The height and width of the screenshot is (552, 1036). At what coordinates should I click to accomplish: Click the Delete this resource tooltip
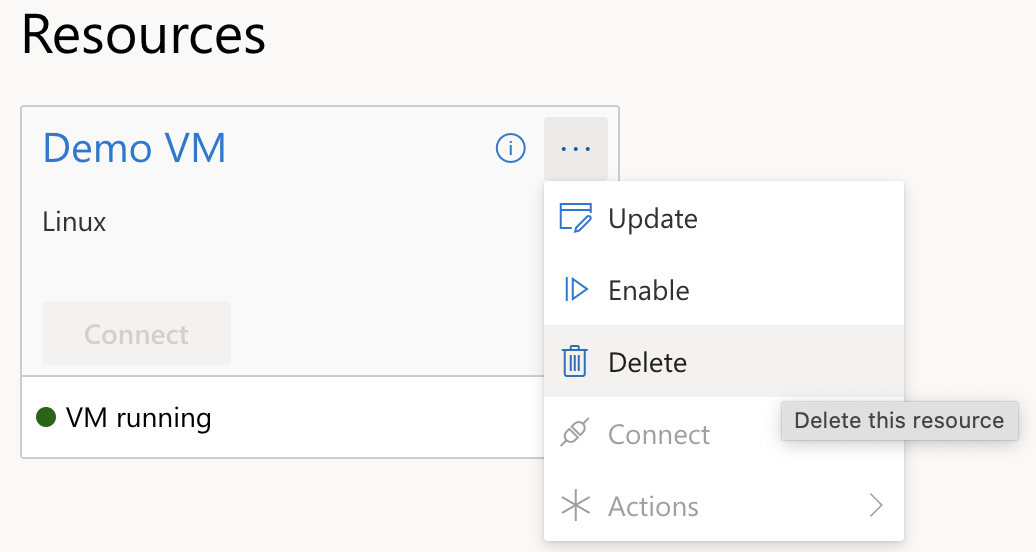point(898,420)
